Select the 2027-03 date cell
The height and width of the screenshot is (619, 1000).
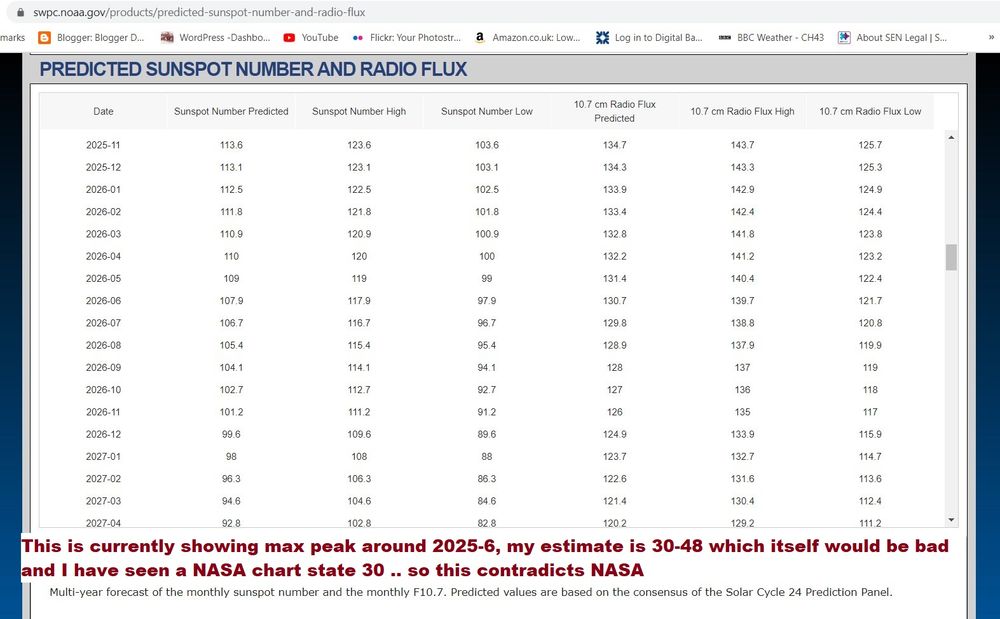103,501
